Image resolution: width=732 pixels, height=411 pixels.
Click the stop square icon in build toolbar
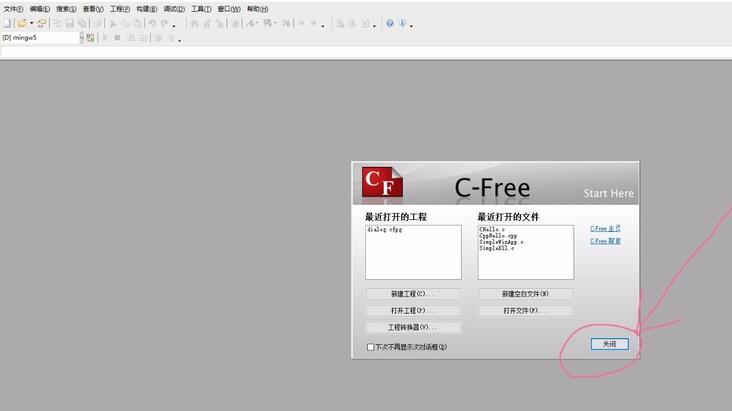[117, 37]
